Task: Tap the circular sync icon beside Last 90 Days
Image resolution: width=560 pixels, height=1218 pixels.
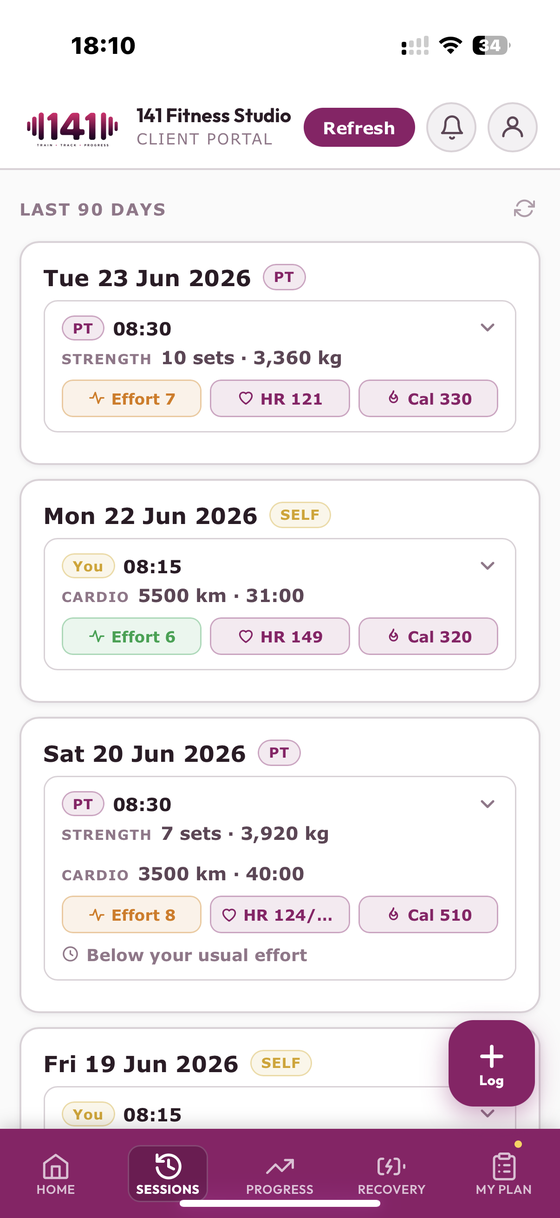Action: coord(524,208)
